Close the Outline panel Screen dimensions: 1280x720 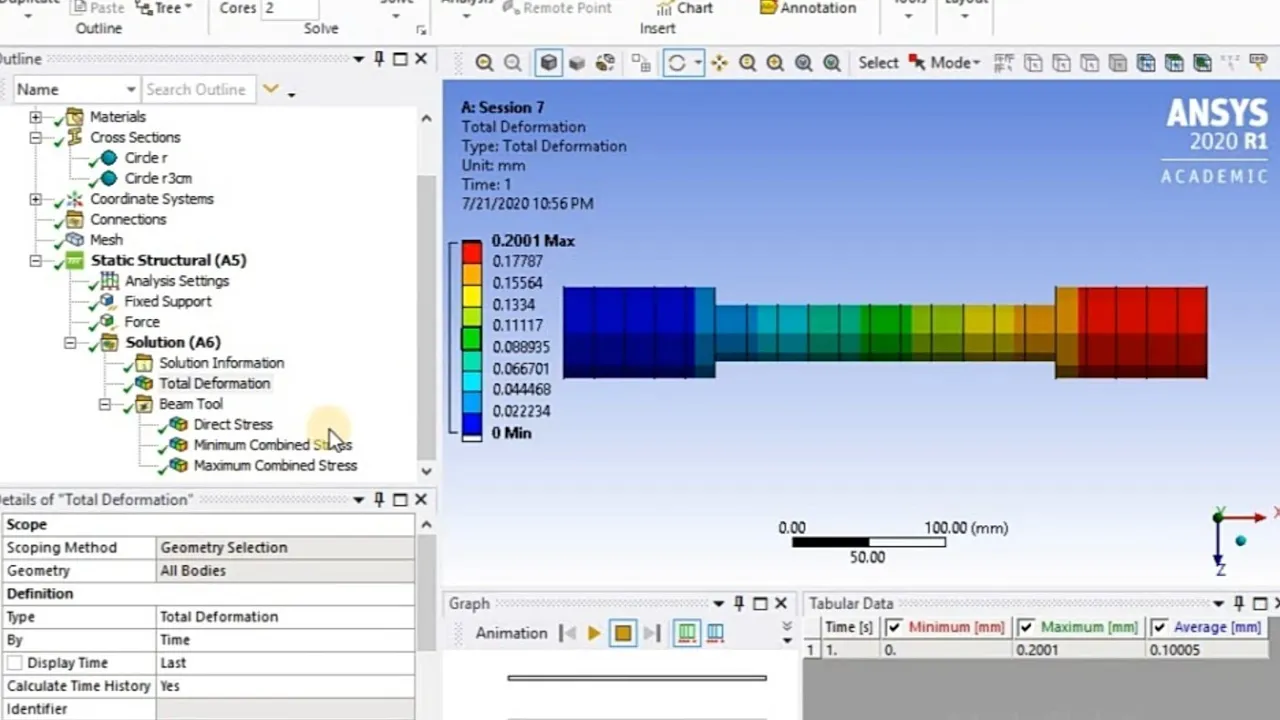tap(421, 59)
